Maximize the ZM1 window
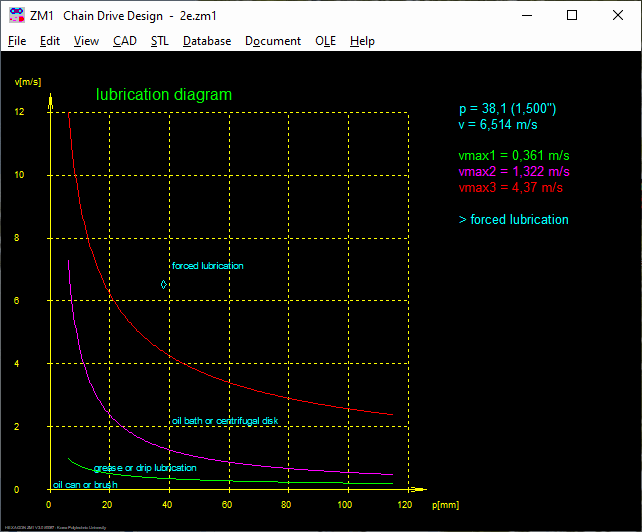The height and width of the screenshot is (532, 642). tap(572, 15)
